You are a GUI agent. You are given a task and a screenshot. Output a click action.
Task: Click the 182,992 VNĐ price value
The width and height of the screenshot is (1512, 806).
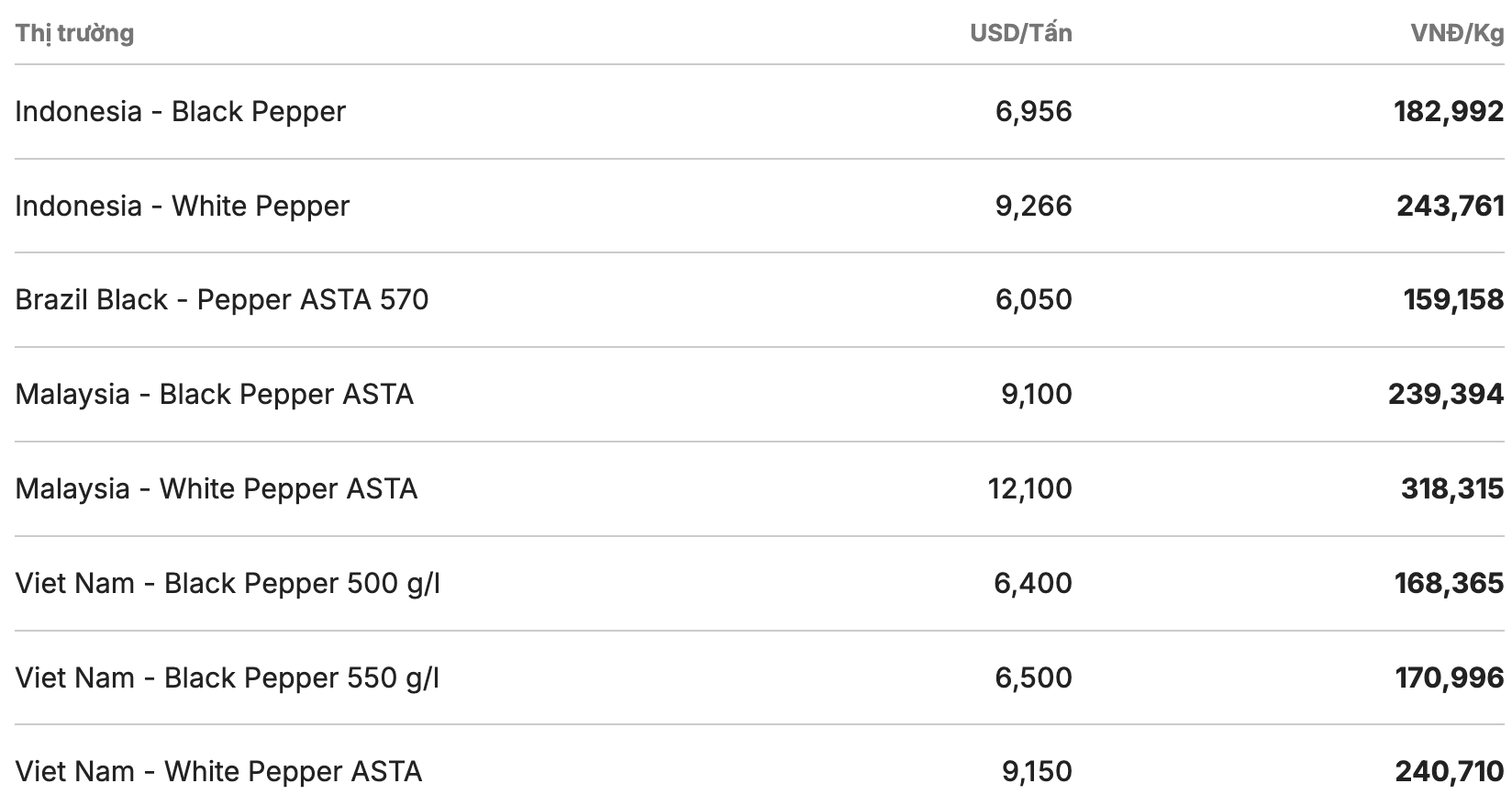(x=1448, y=112)
